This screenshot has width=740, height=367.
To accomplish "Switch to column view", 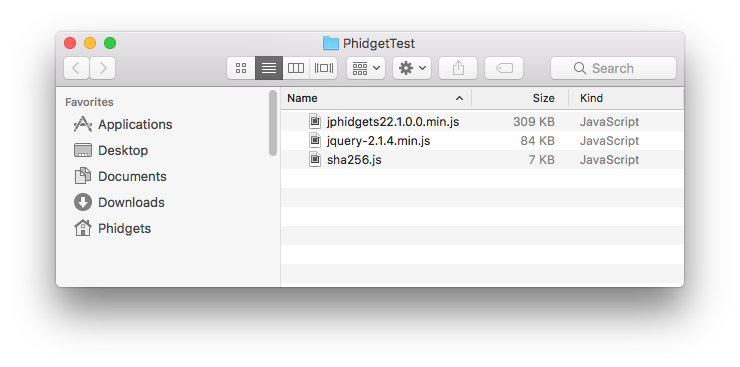I will 296,68.
